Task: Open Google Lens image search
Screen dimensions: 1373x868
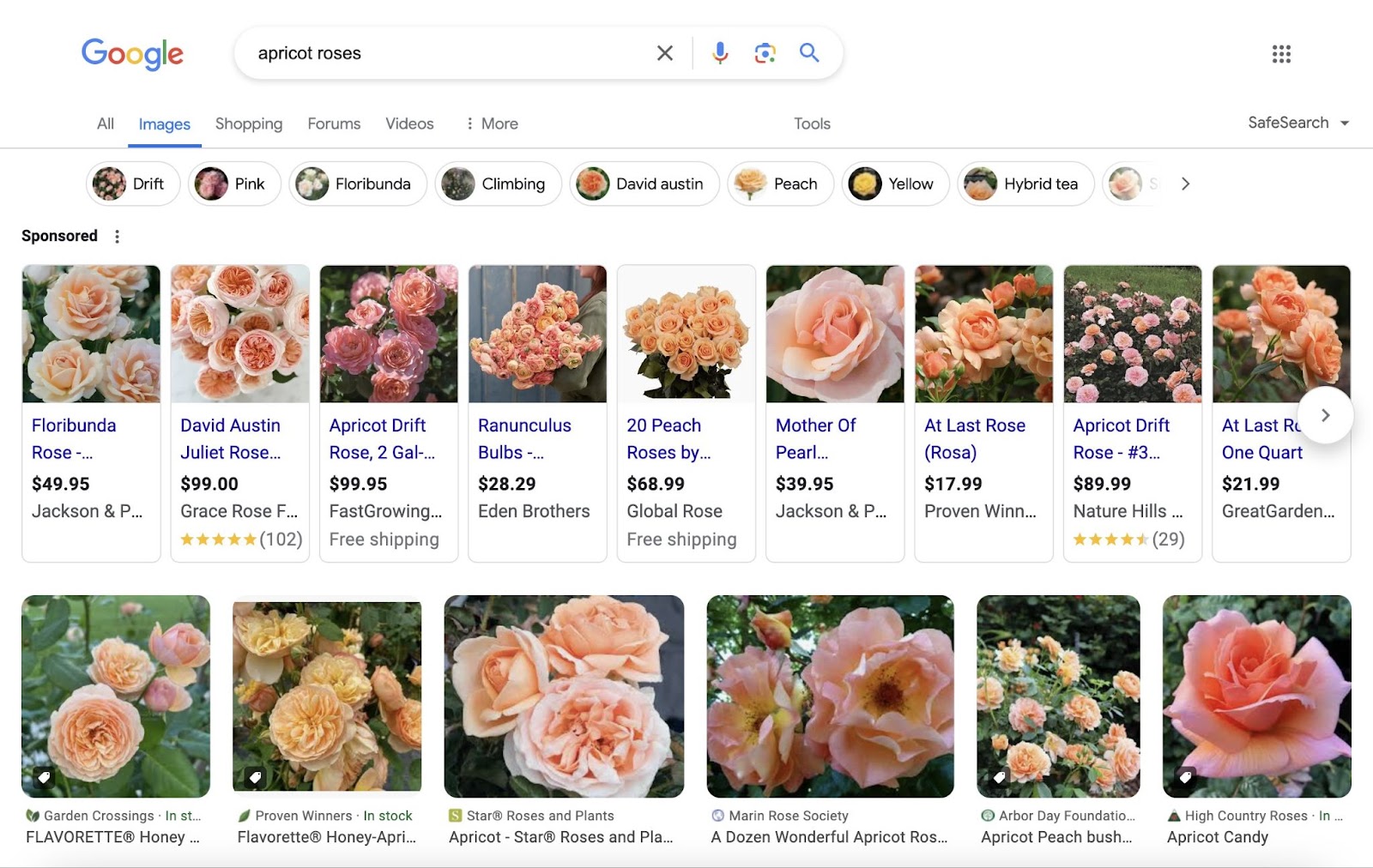Action: pos(764,52)
